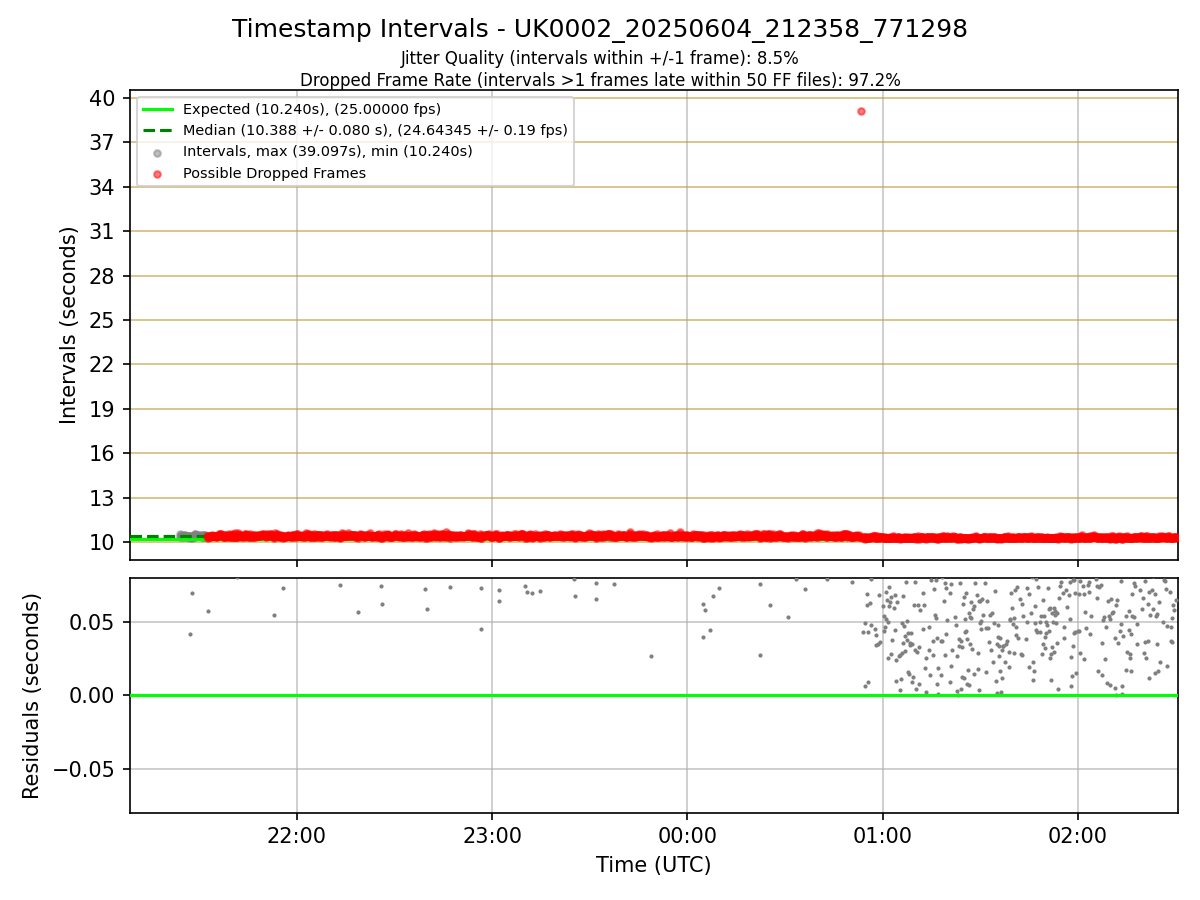Click the dashed dark green line swatch in the legend

point(158,130)
